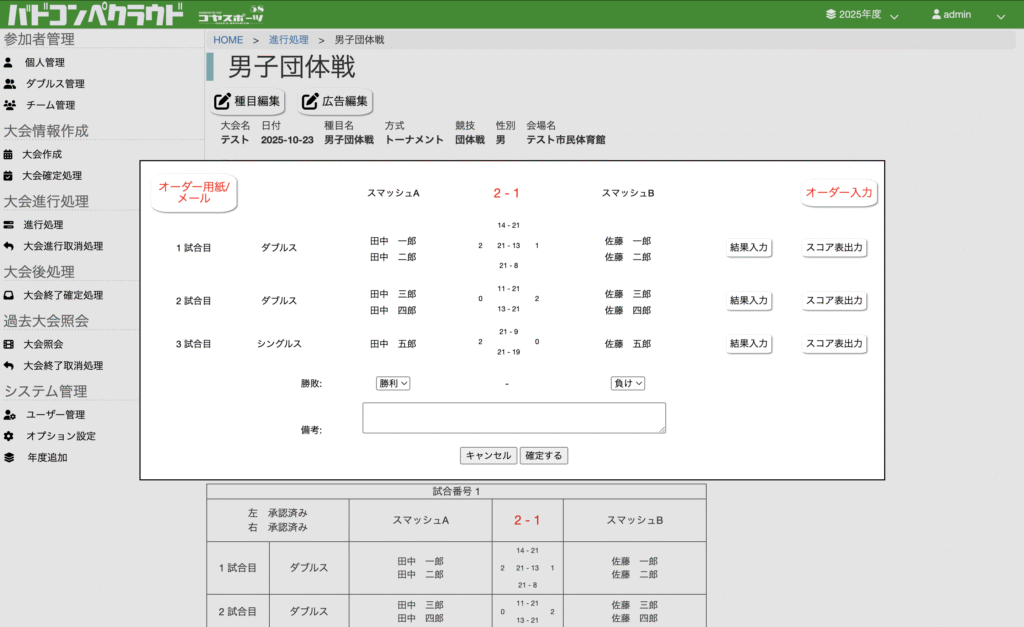Viewport: 1024px width, 627px height.
Task: Click the layers icon beside 年度追加
Action: point(9,458)
